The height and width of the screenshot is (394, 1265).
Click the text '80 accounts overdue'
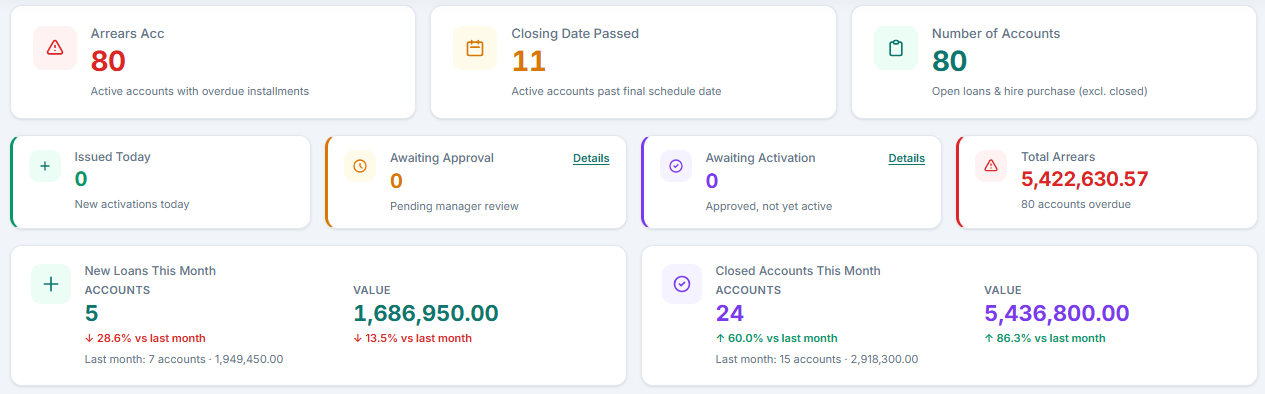(1076, 205)
